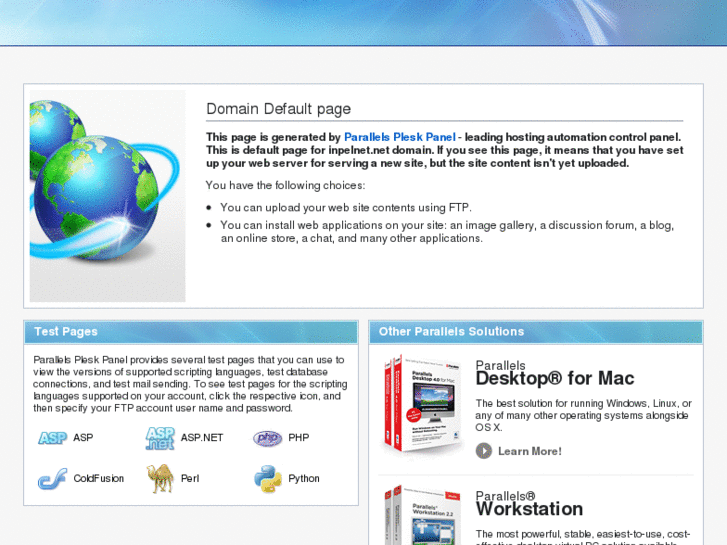Click the Learn More arrow icon
This screenshot has width=727, height=545.
[484, 451]
